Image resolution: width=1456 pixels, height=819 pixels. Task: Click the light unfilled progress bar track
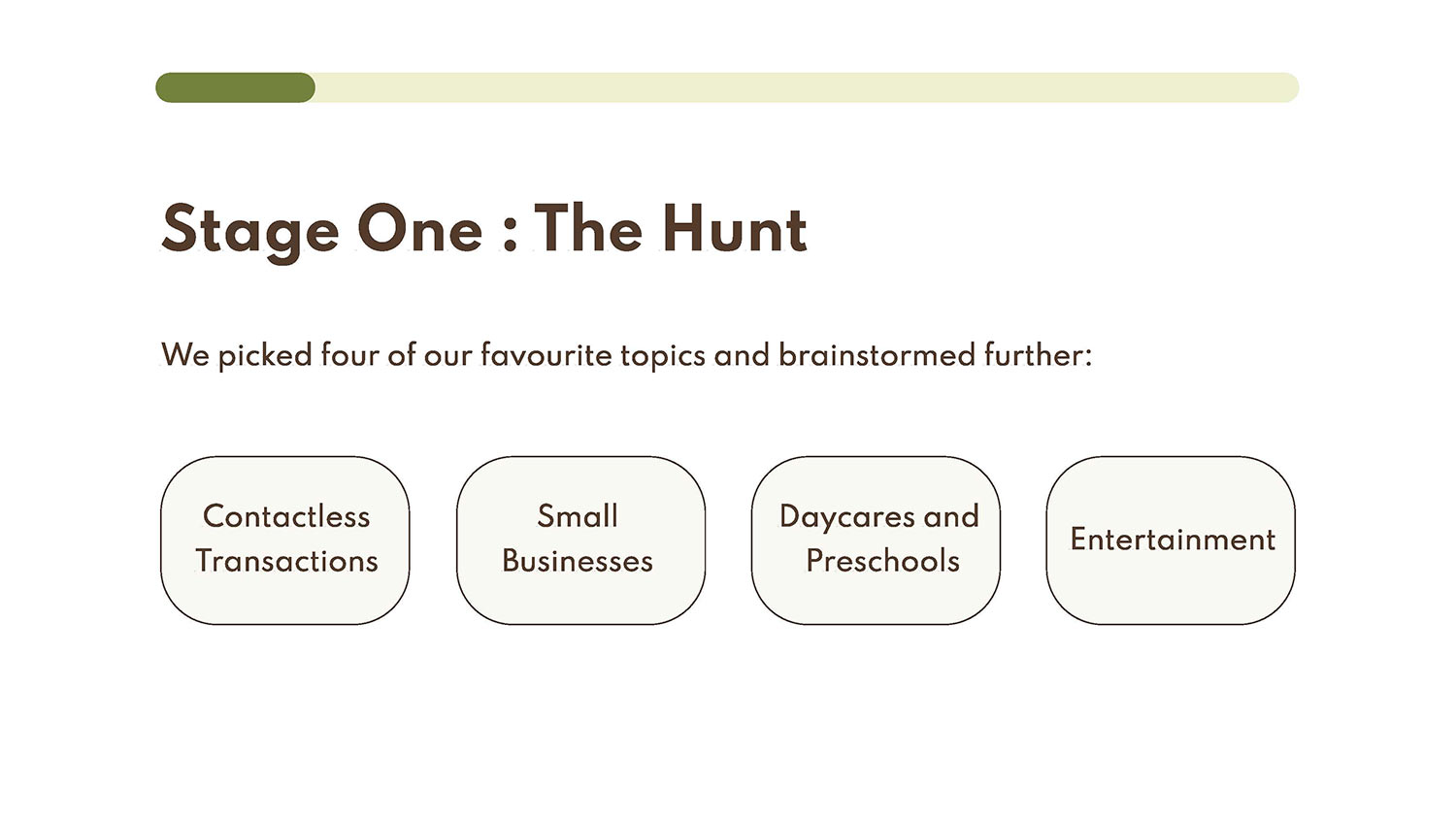pyautogui.click(x=806, y=87)
